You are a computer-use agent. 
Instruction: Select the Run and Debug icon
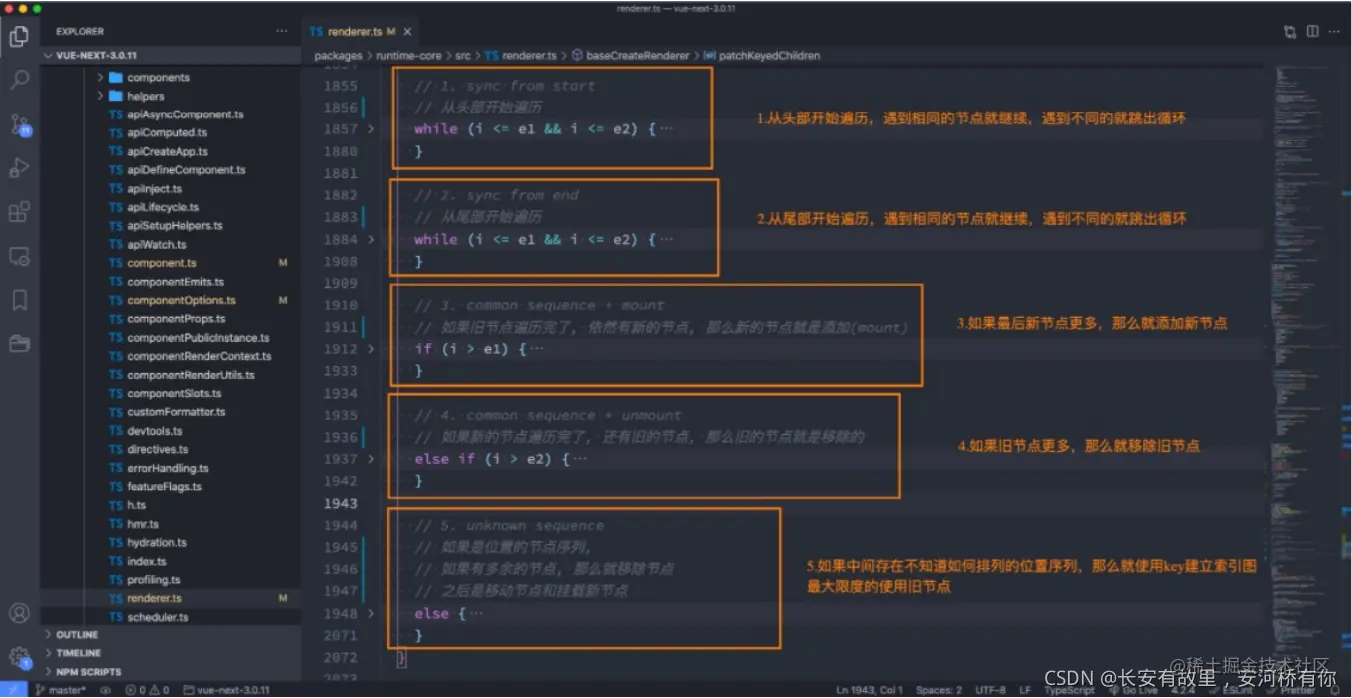(20, 168)
